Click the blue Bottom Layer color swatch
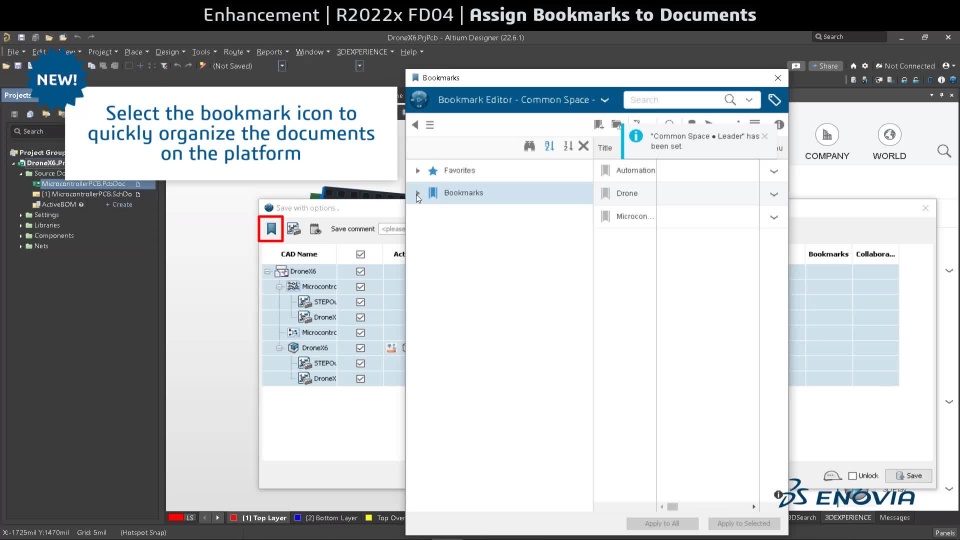 pos(298,518)
